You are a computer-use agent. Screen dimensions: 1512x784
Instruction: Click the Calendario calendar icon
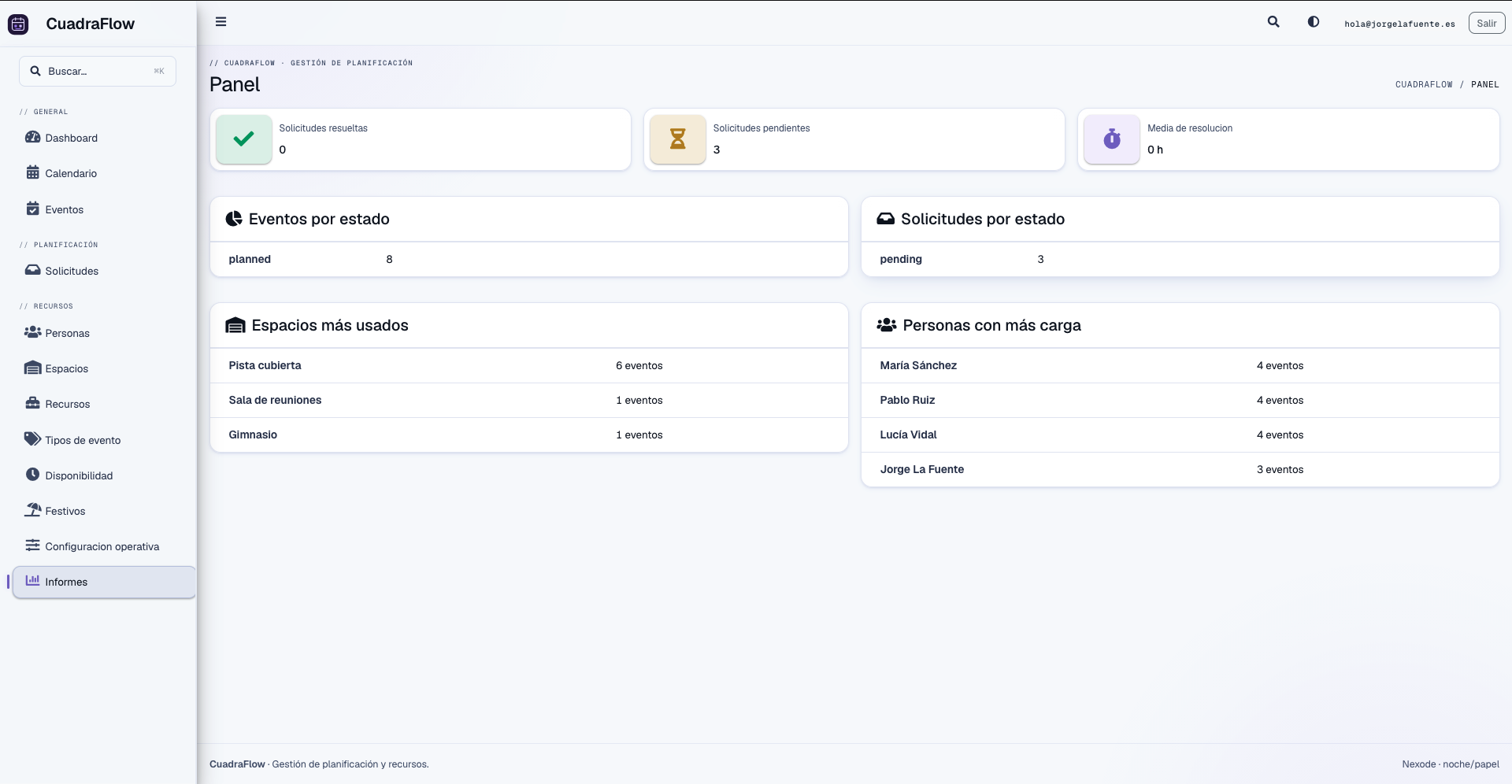point(33,172)
